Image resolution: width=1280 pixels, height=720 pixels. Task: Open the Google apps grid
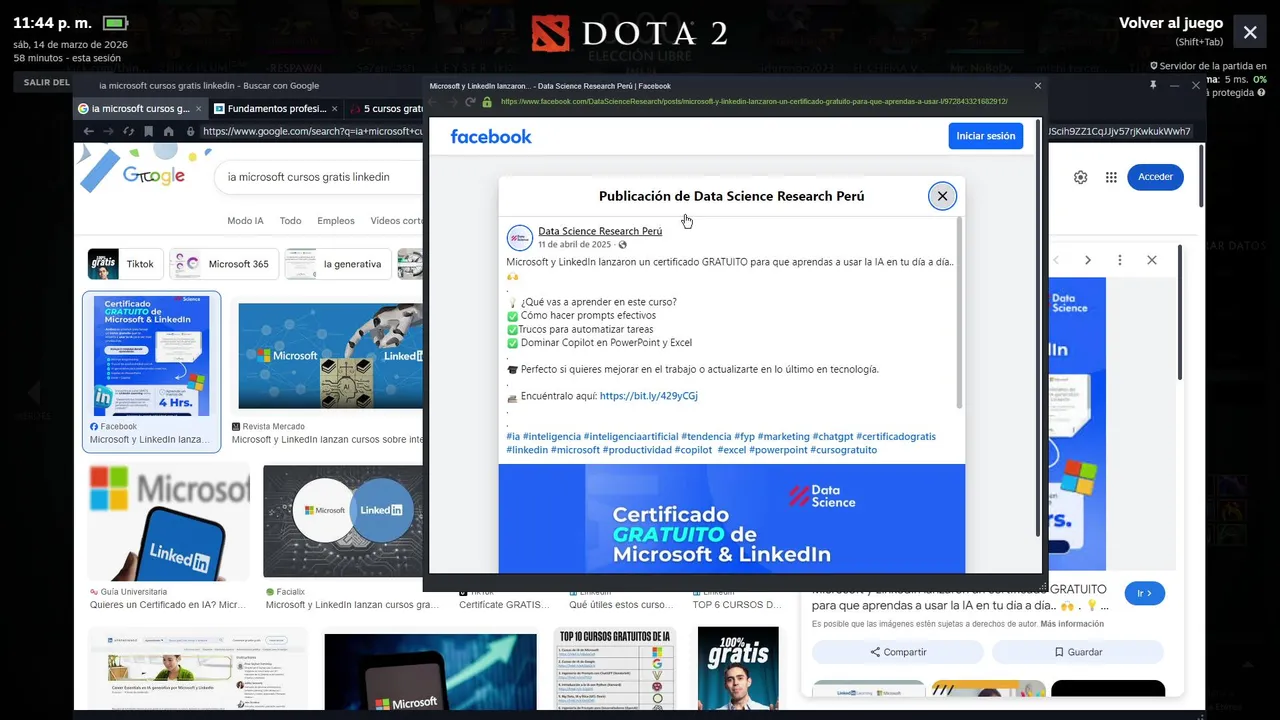[1111, 177]
